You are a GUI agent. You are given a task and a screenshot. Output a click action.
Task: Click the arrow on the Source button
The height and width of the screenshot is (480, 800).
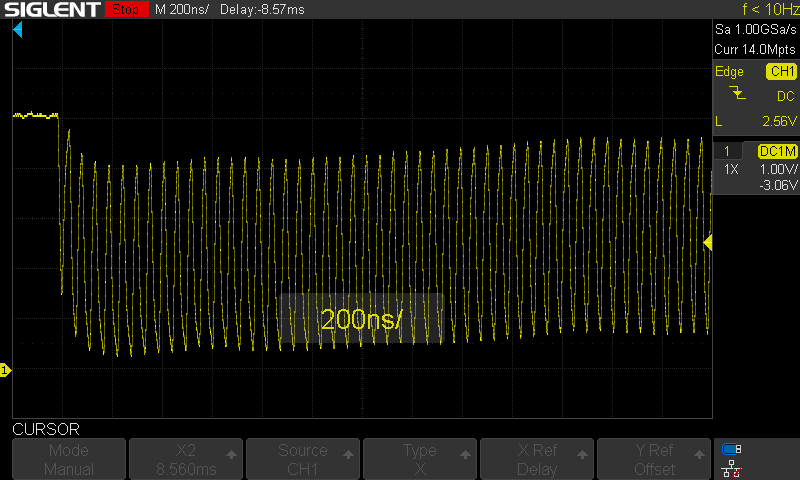(348, 454)
